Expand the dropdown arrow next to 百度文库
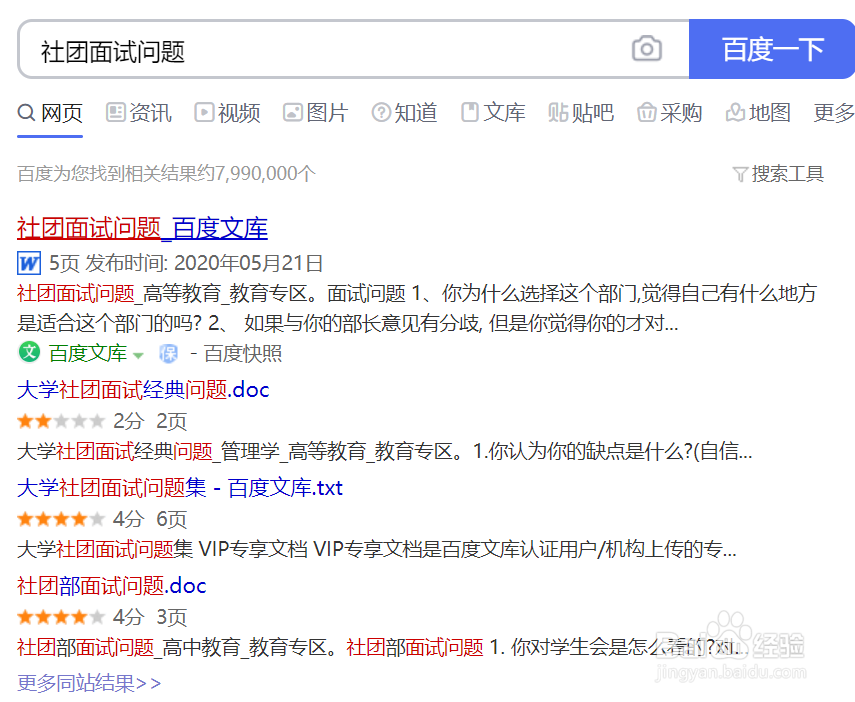The height and width of the screenshot is (702, 855). coord(139,355)
